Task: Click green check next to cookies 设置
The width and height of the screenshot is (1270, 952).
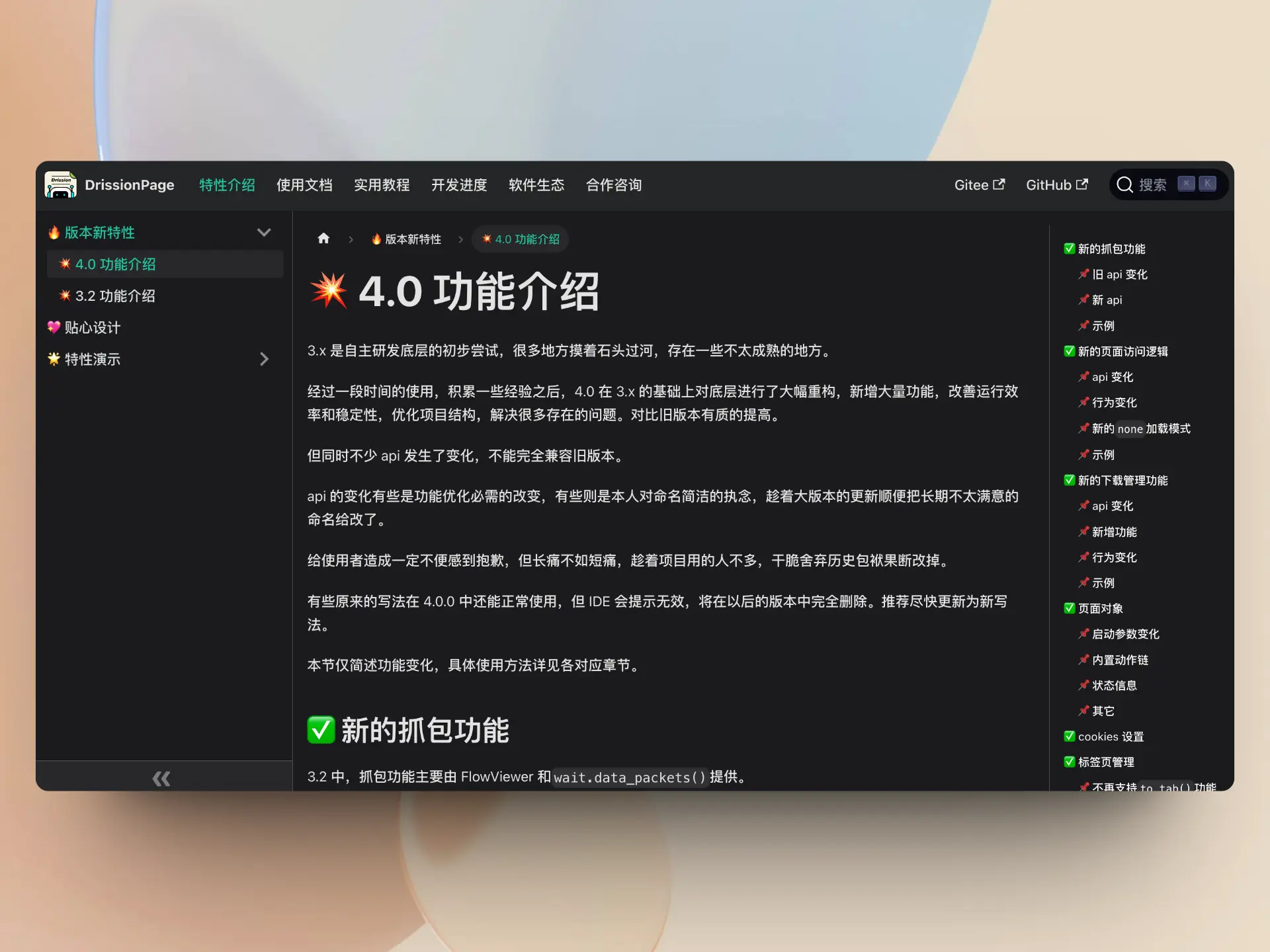Action: [1069, 736]
